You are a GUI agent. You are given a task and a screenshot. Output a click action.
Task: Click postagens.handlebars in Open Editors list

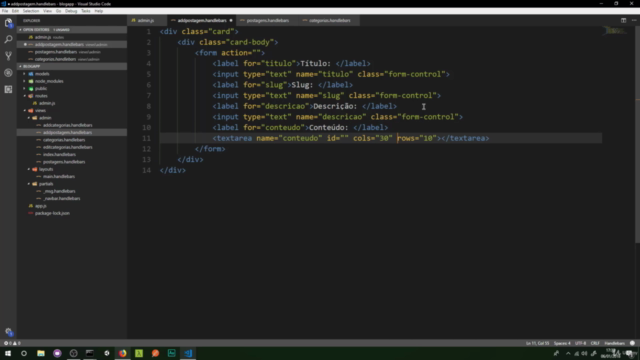(x=56, y=52)
